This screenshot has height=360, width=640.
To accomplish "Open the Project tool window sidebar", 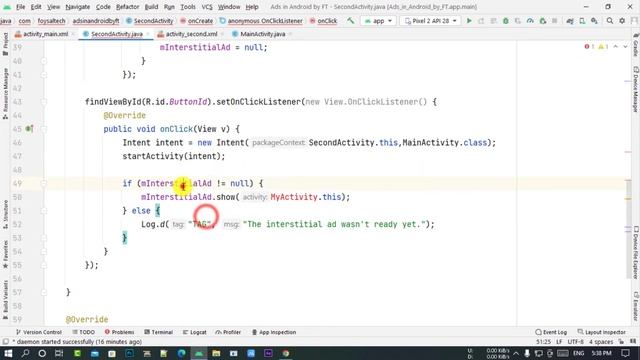I will 5,44.
